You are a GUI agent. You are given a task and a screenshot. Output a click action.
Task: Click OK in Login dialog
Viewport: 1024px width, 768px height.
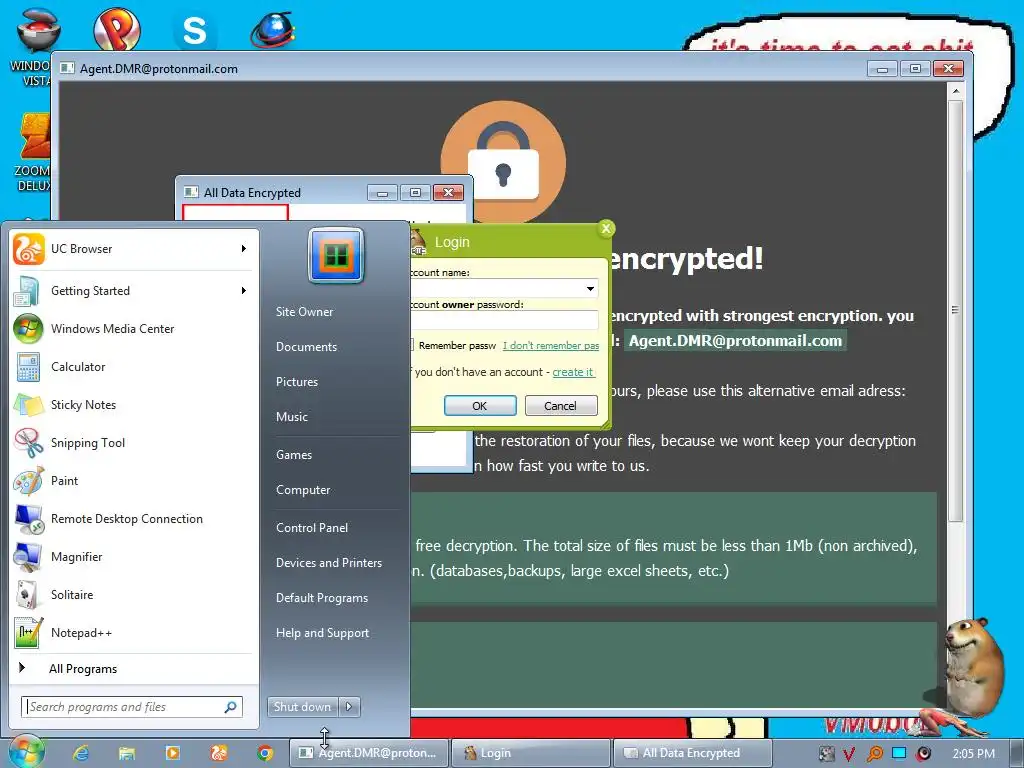pyautogui.click(x=480, y=406)
